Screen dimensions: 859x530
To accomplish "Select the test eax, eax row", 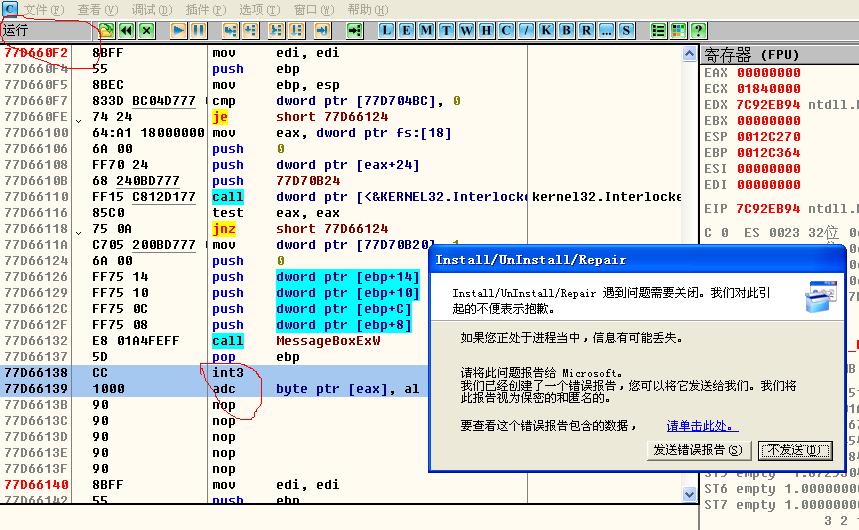I will [341, 213].
